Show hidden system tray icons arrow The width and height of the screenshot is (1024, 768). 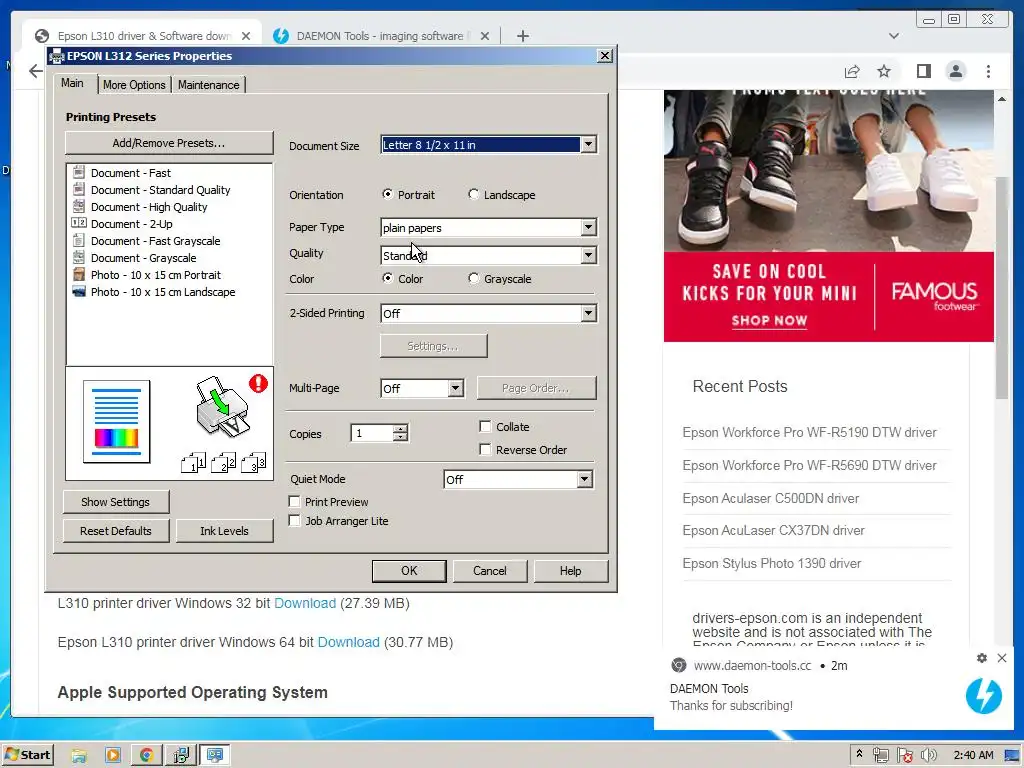click(859, 754)
